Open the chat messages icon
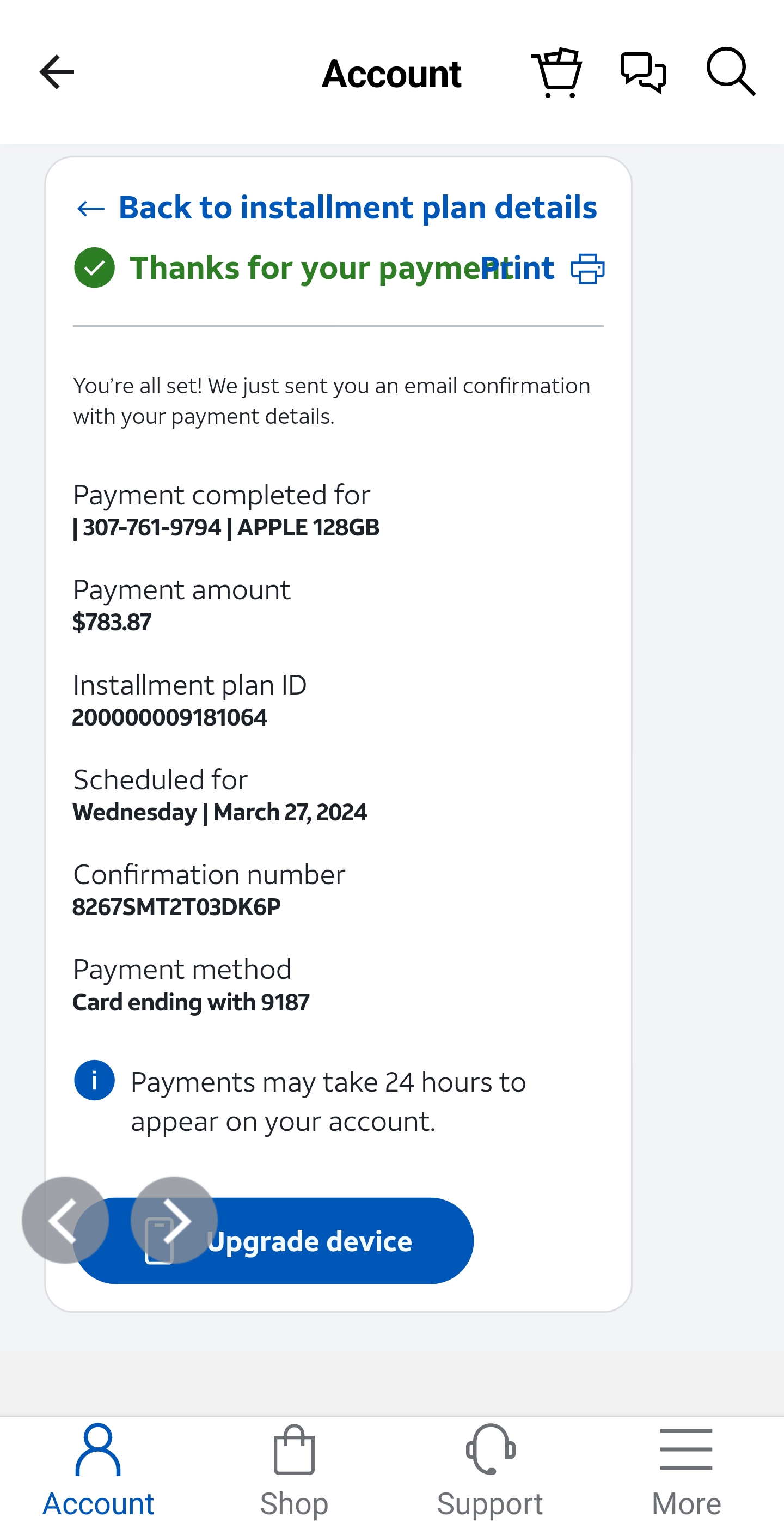 click(x=644, y=72)
